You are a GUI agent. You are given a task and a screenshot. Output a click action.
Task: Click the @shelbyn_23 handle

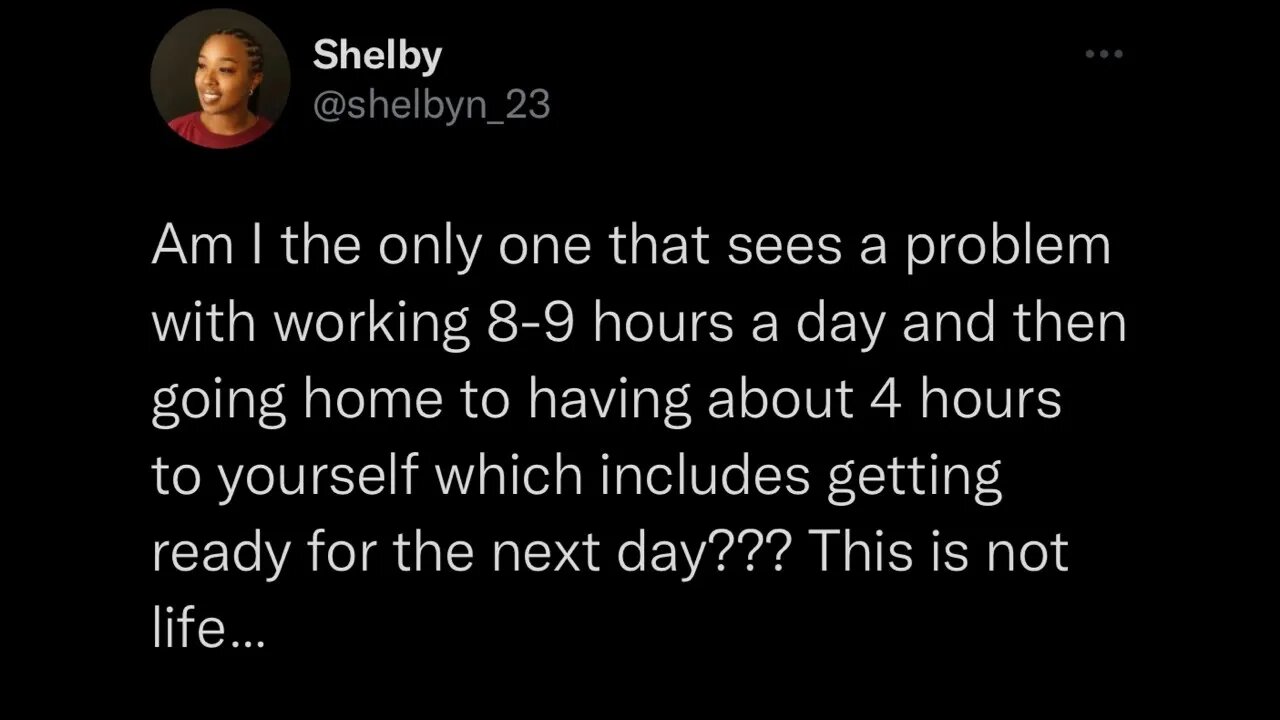(x=431, y=104)
